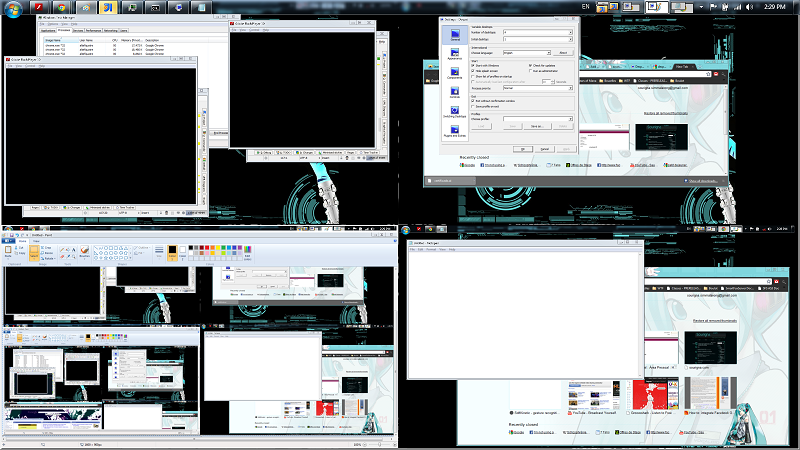Click the Windows Start orb

[13, 8]
